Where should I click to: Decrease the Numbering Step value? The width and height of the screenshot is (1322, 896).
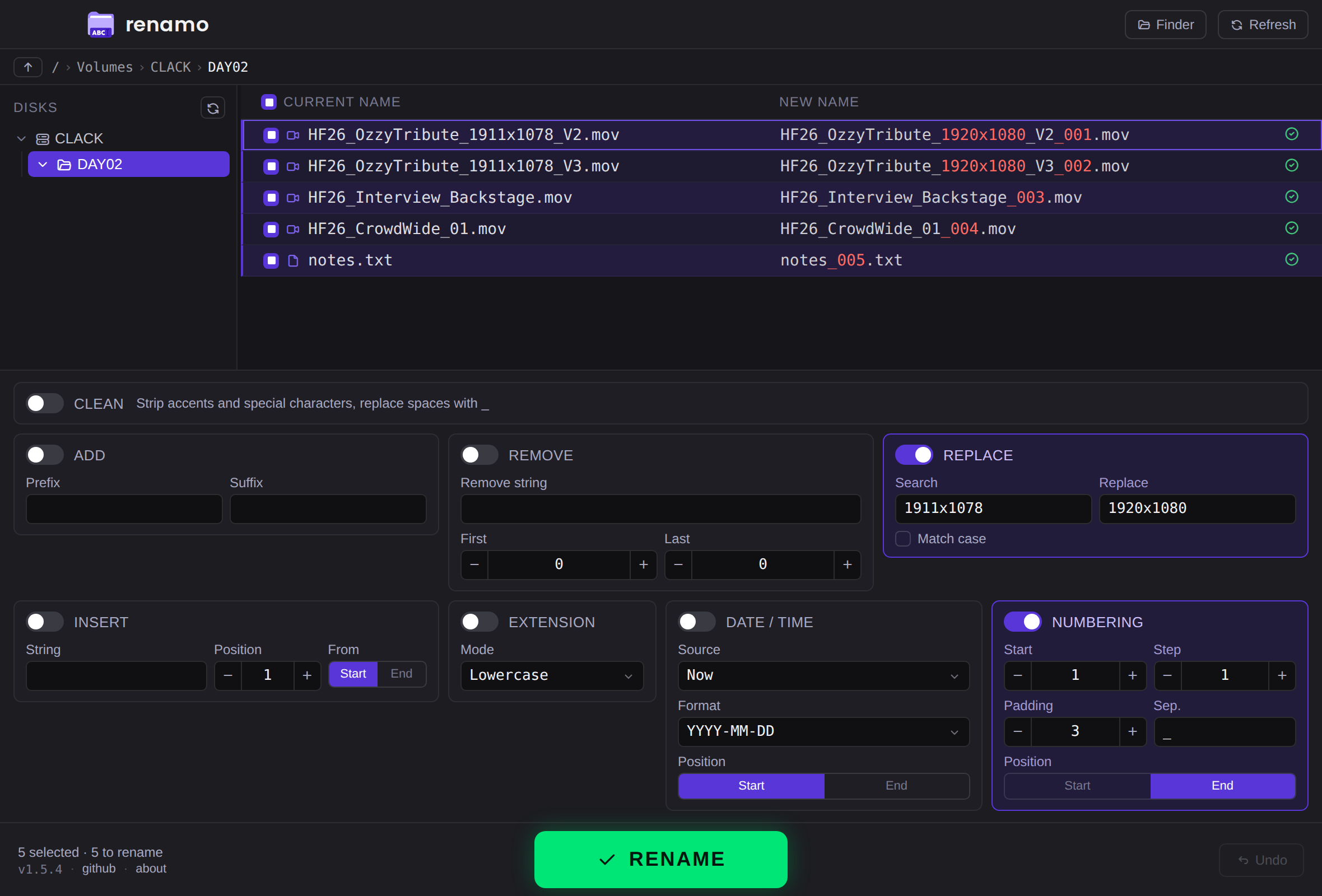1167,675
